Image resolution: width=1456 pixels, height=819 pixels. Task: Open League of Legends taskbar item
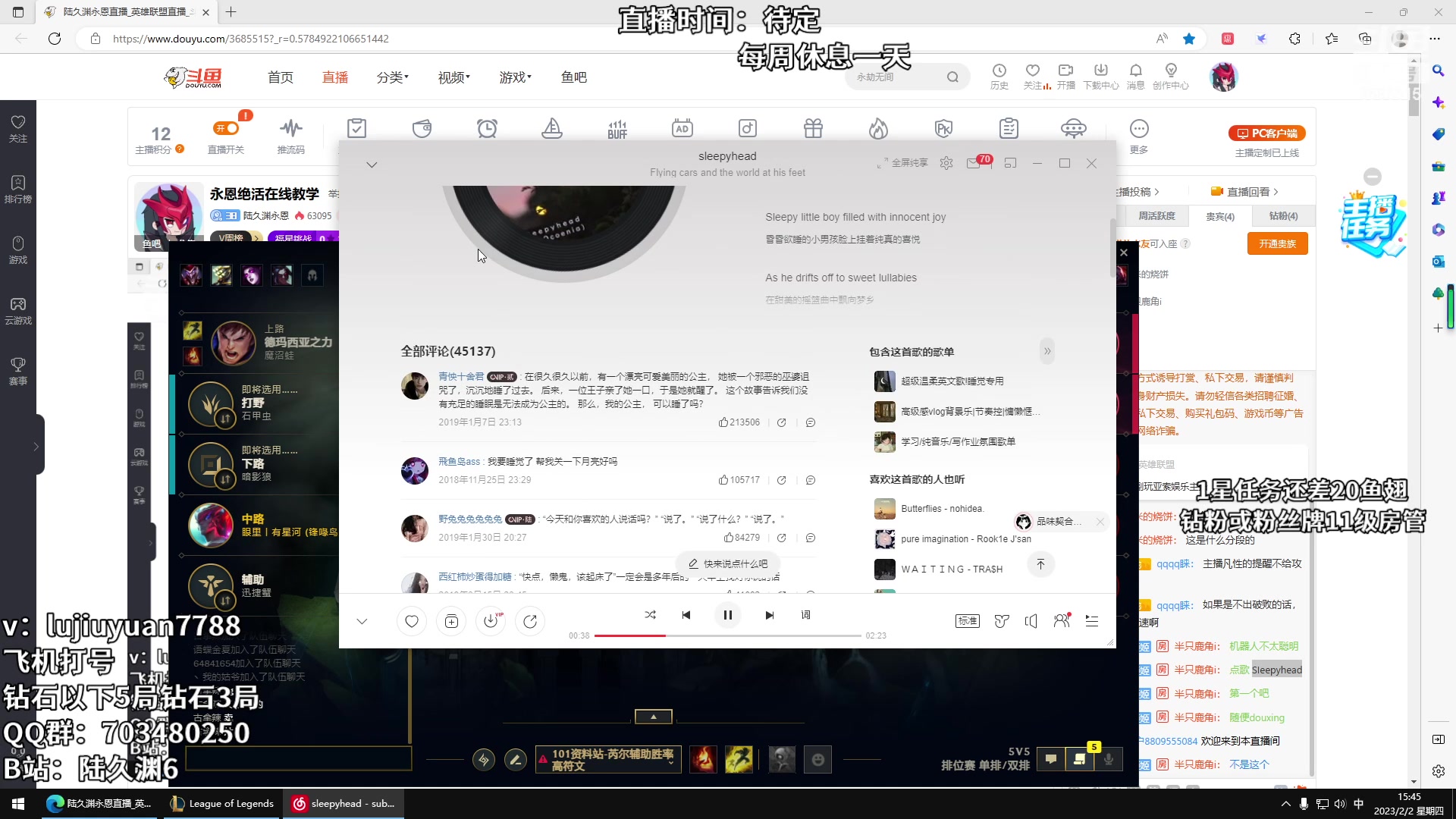[222, 804]
